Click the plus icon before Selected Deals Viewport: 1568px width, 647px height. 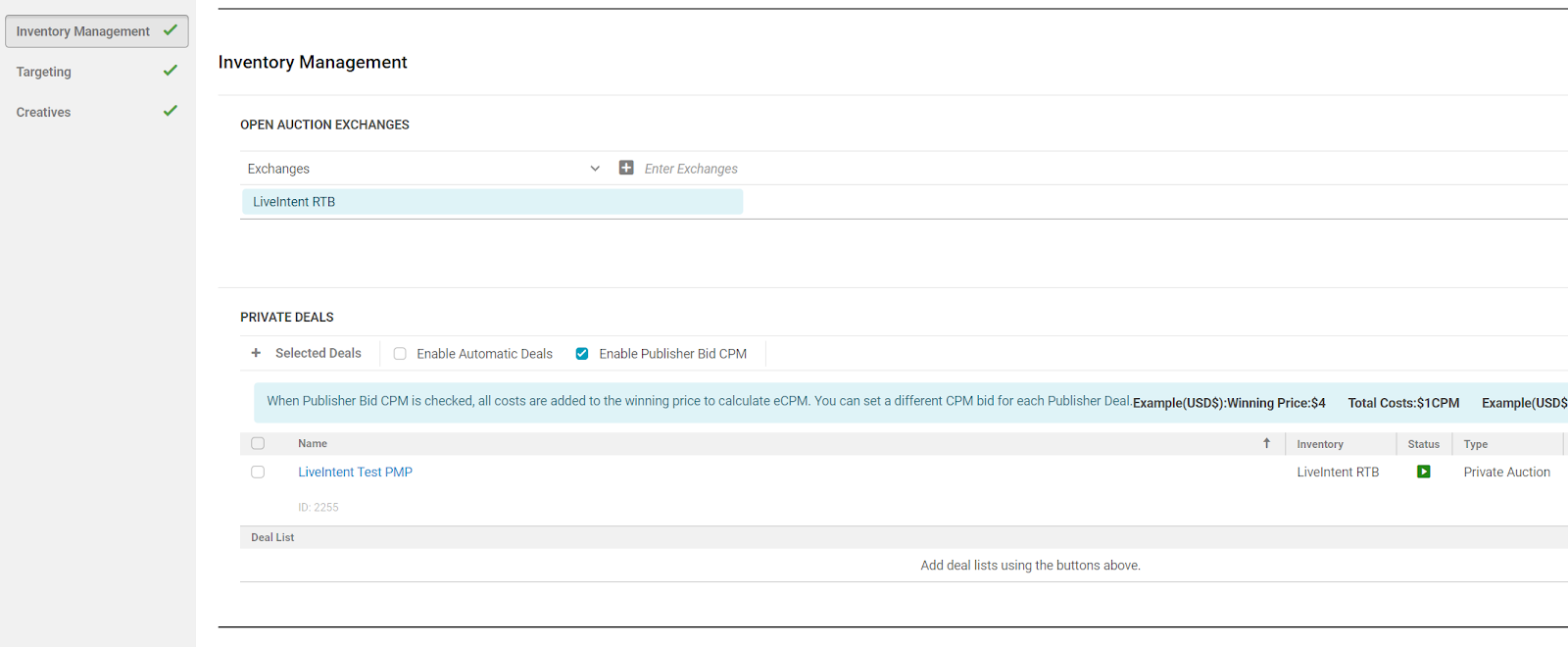pyautogui.click(x=256, y=353)
